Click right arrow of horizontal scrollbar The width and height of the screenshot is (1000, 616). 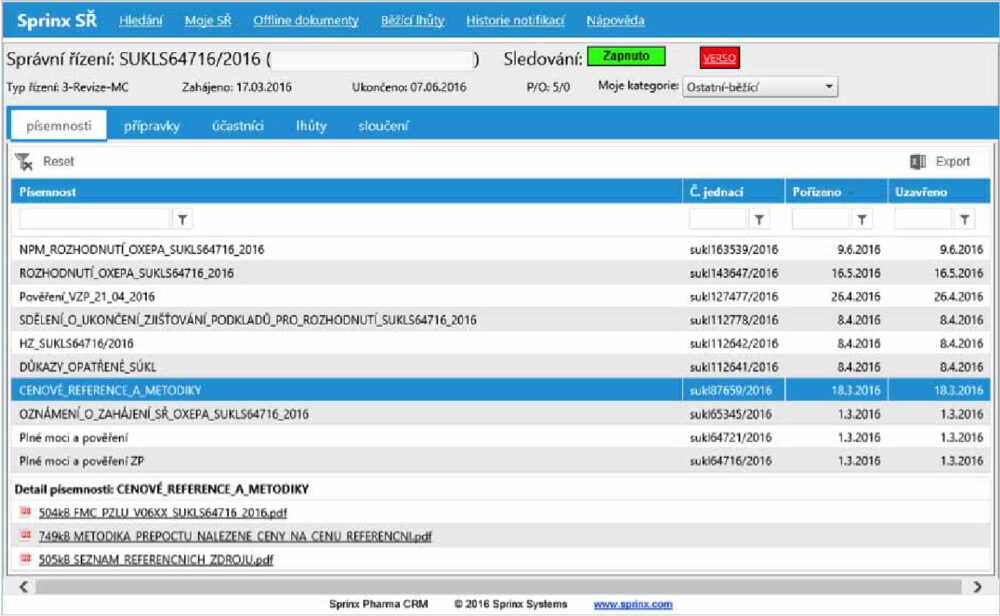point(977,585)
